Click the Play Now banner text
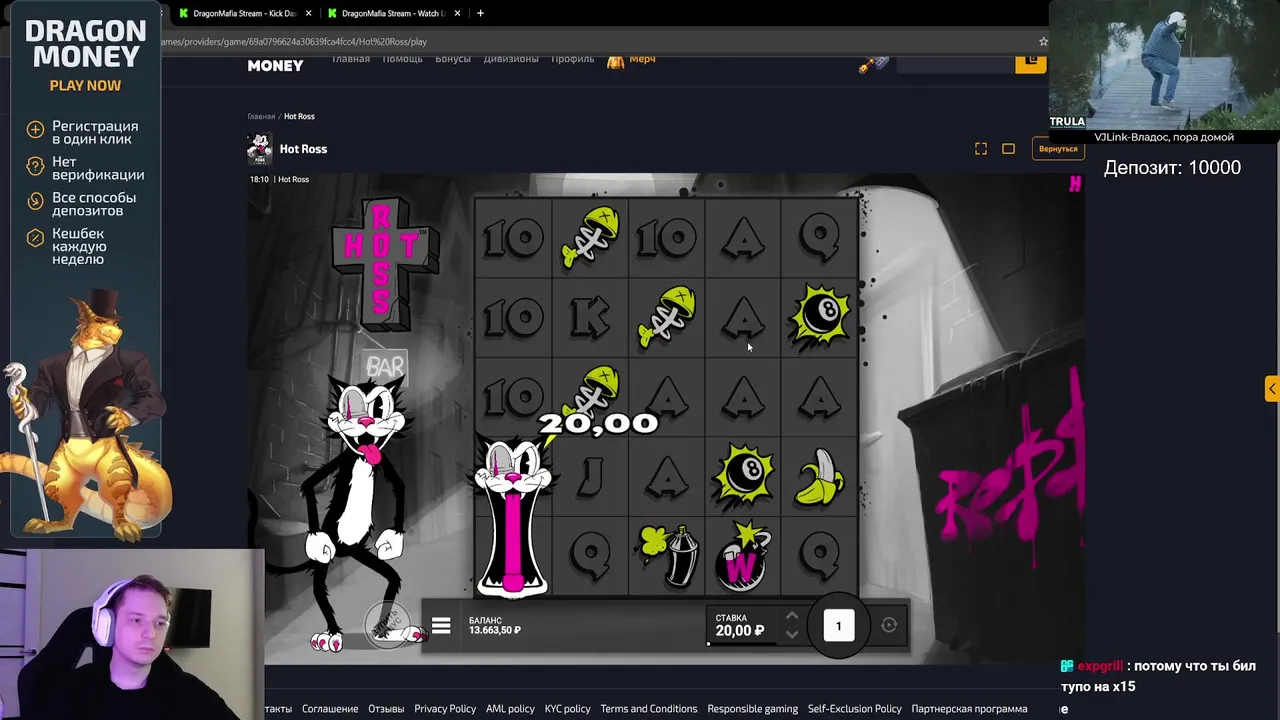Screen dimensions: 1280x720 (85, 86)
